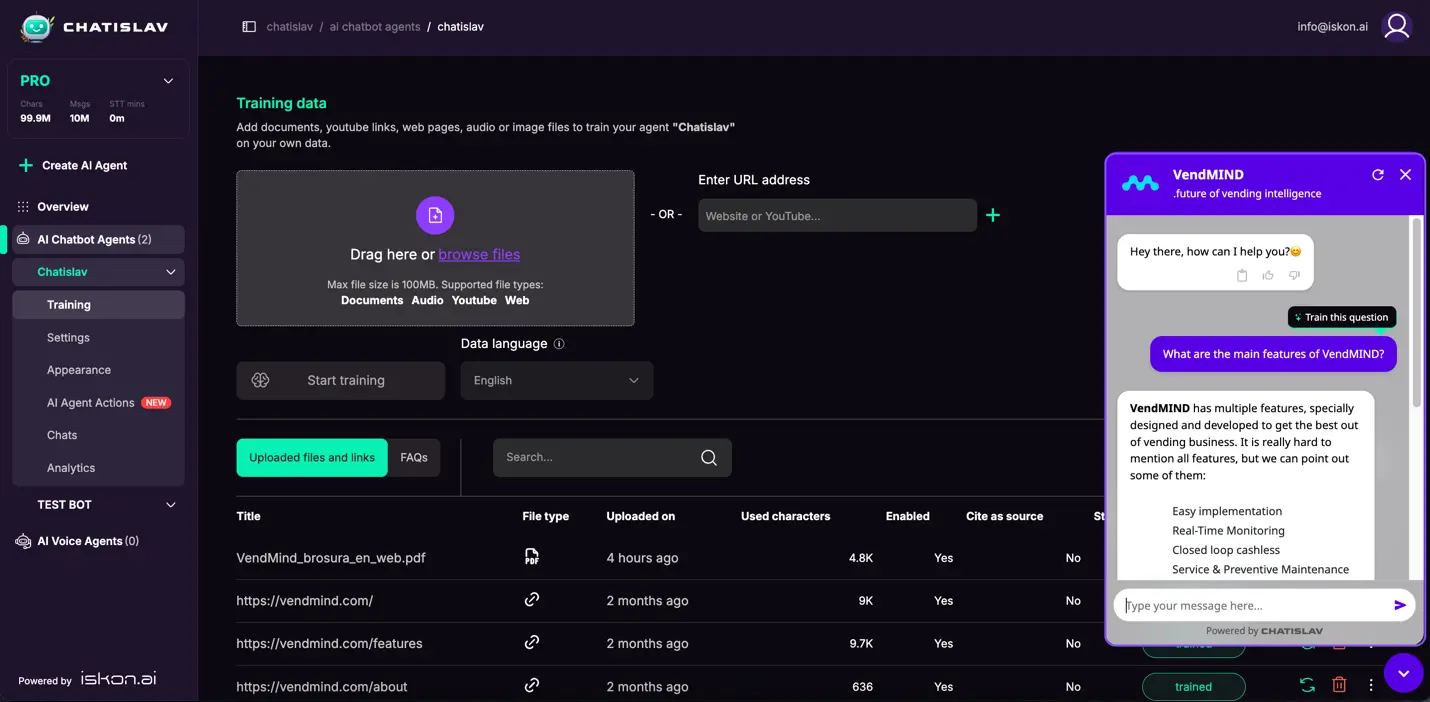Toggle the sidebar panel icon in breadcrumb bar
1430x702 pixels.
[249, 27]
